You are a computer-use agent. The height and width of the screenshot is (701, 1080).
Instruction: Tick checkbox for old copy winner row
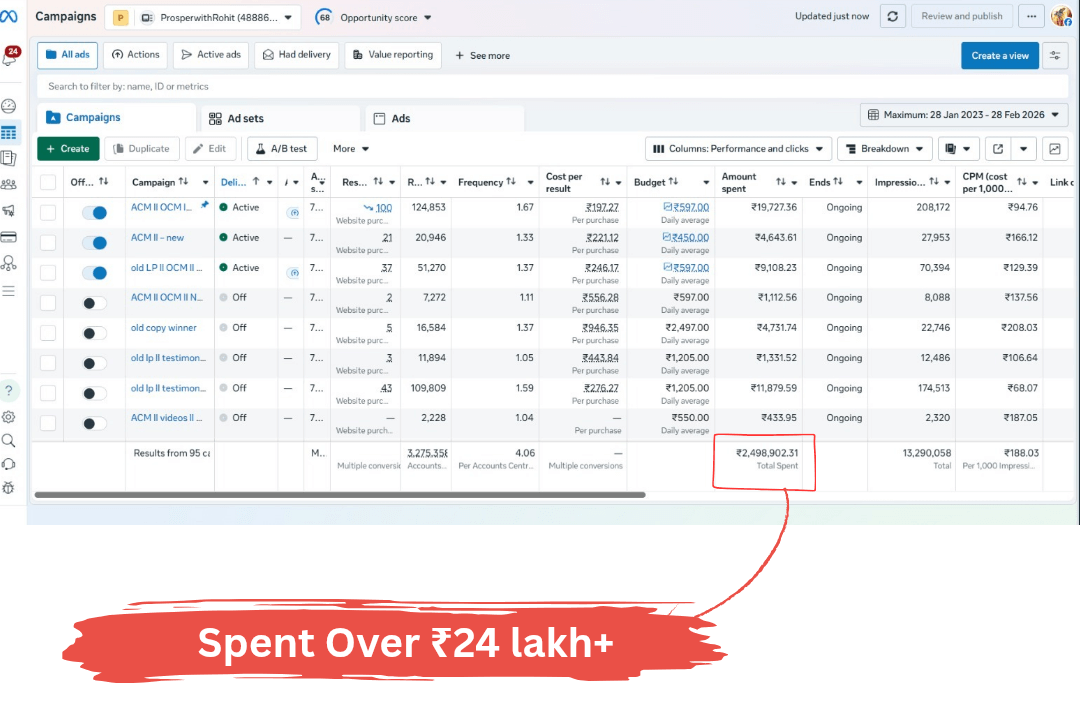click(x=48, y=333)
